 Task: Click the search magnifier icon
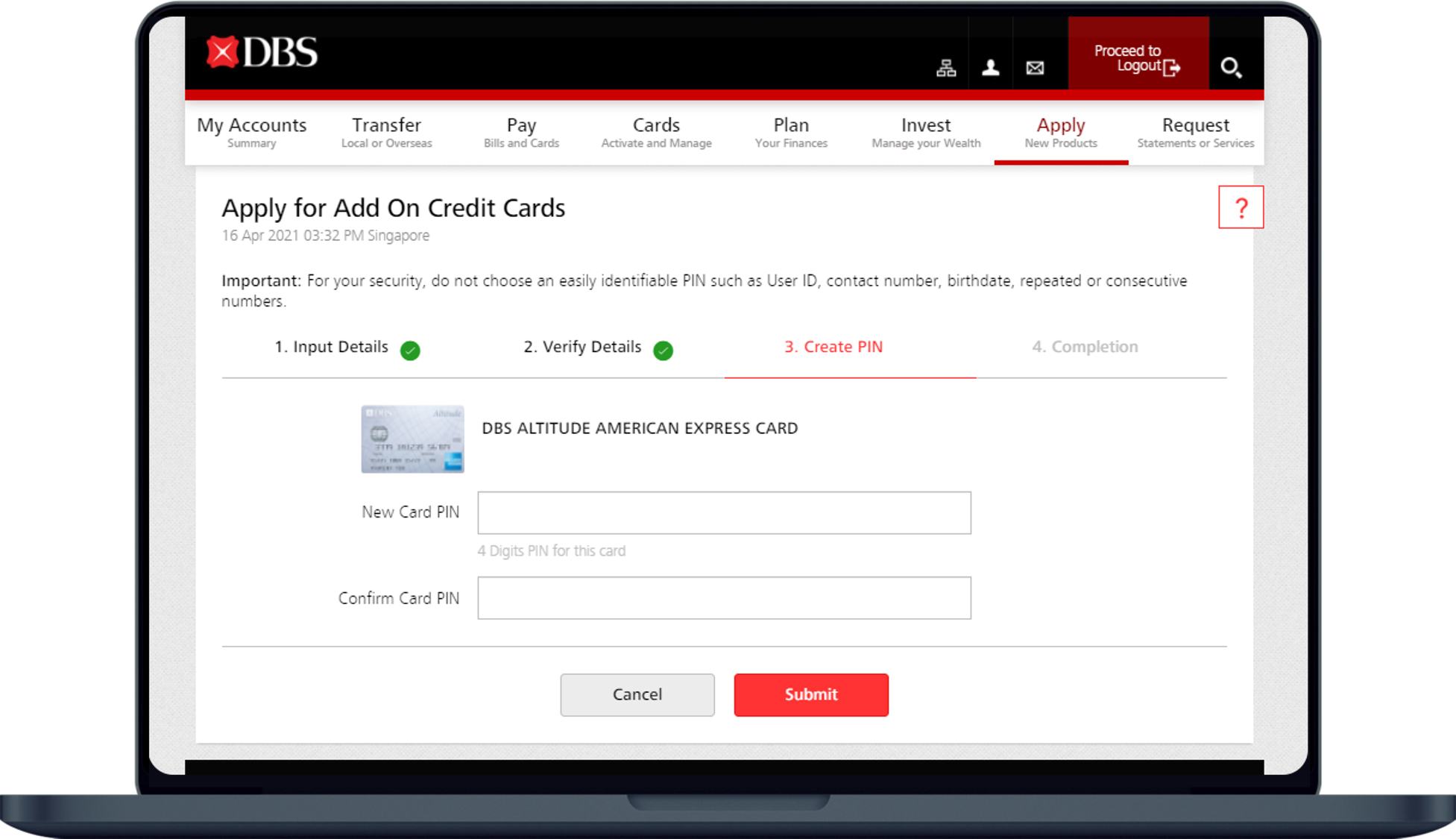(x=1231, y=68)
